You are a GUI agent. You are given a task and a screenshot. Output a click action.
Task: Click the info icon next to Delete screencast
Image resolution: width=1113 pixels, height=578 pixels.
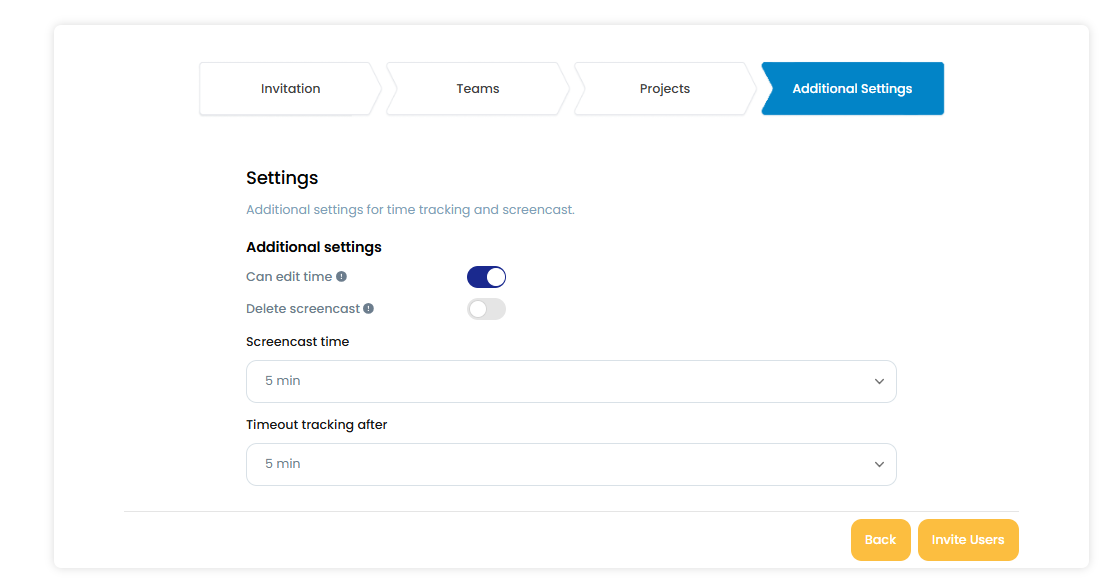[369, 309]
